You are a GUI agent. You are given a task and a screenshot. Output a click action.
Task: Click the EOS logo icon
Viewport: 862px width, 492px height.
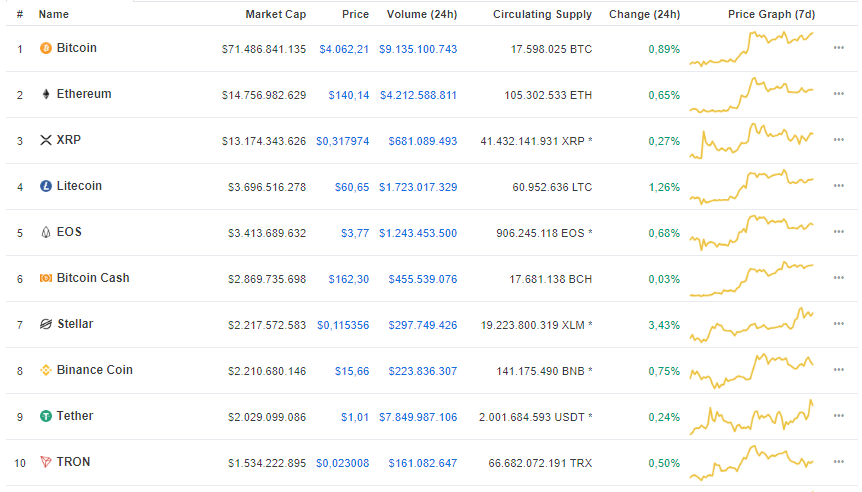point(46,232)
